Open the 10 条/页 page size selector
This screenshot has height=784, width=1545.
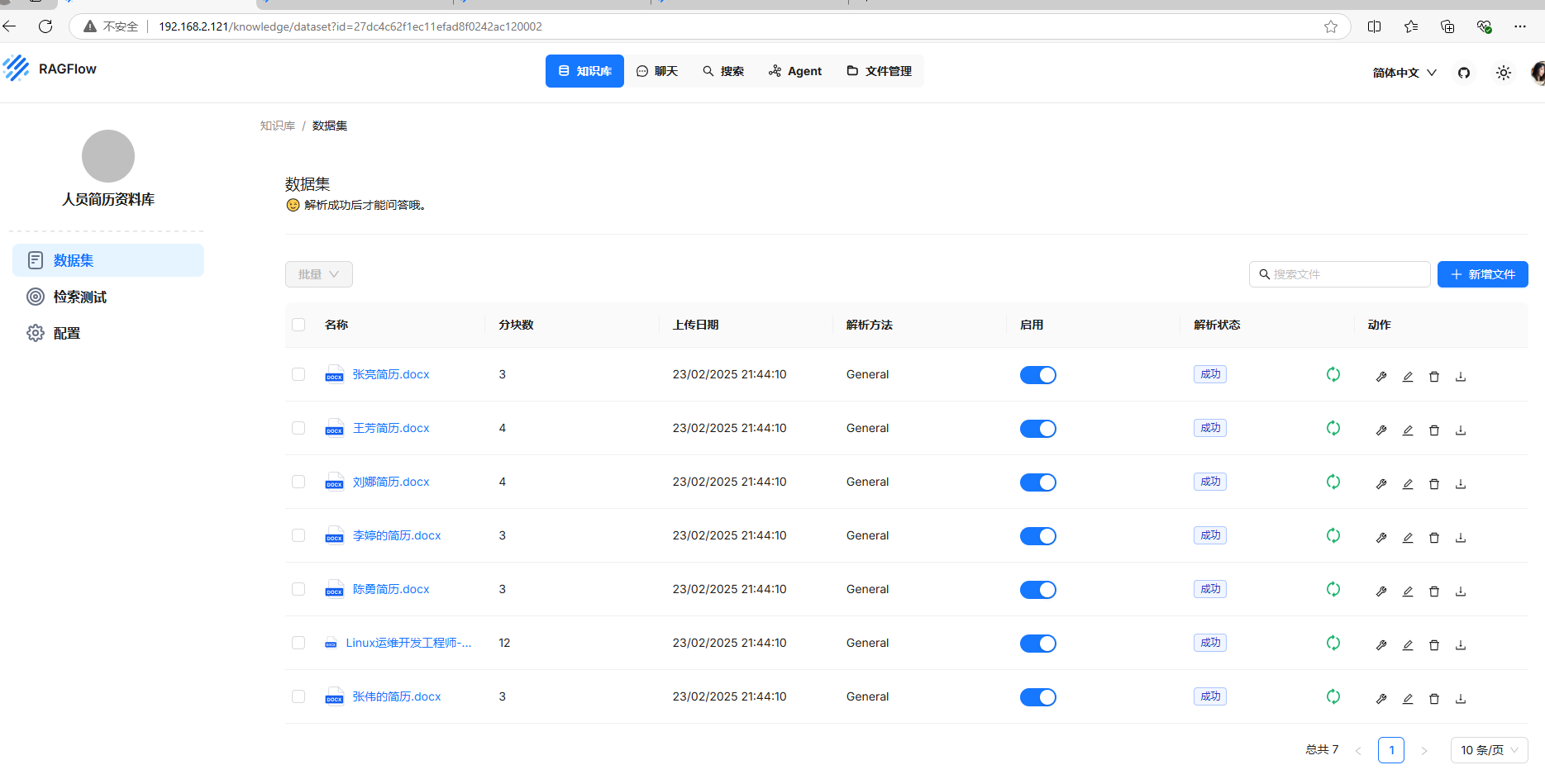click(1488, 750)
